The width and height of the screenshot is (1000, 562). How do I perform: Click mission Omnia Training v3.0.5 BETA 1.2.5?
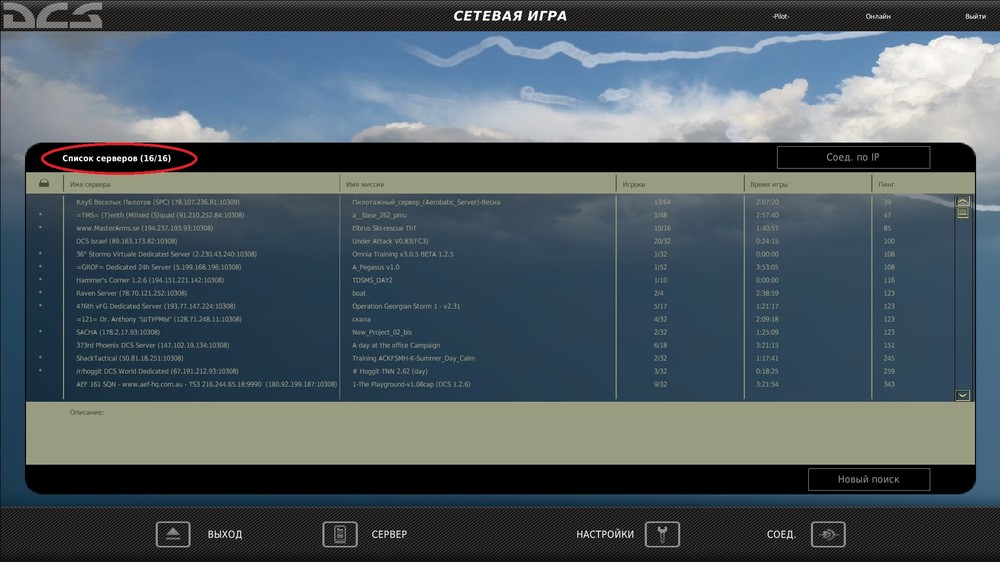pyautogui.click(x=402, y=254)
